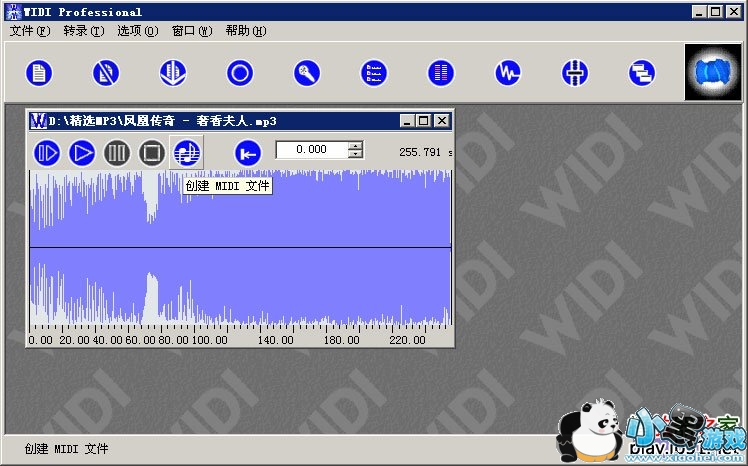748x466 pixels.
Task: Click the play-from-position button with the bar
Action: pyautogui.click(x=47, y=153)
